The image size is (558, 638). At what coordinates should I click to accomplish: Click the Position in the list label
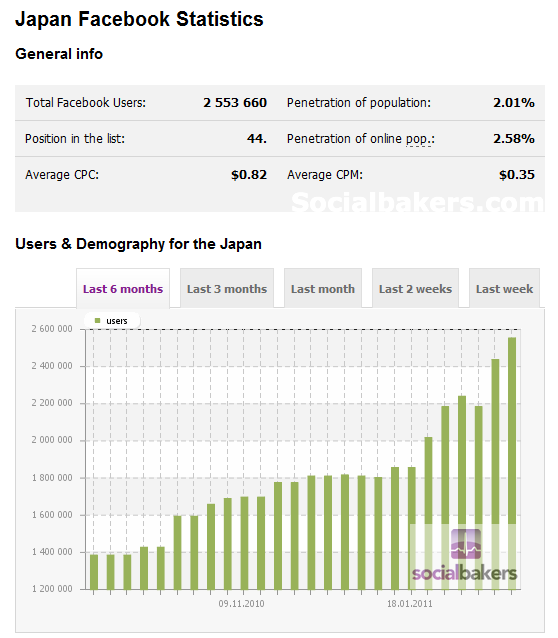(x=75, y=139)
